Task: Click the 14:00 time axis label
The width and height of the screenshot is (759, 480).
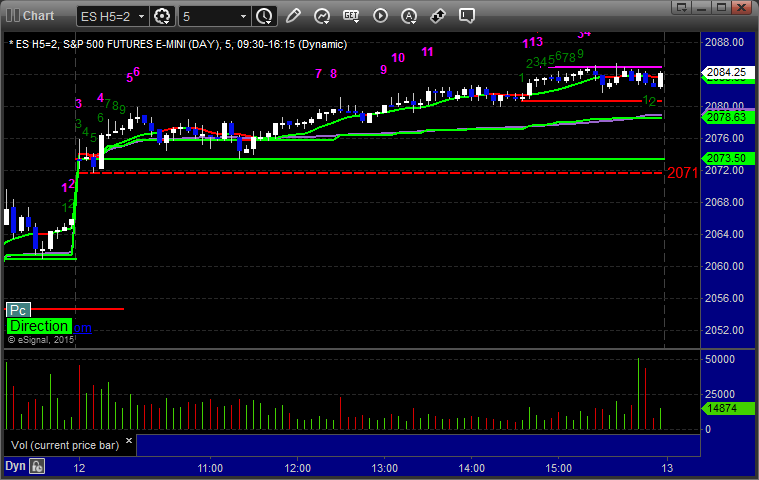Action: tap(471, 468)
